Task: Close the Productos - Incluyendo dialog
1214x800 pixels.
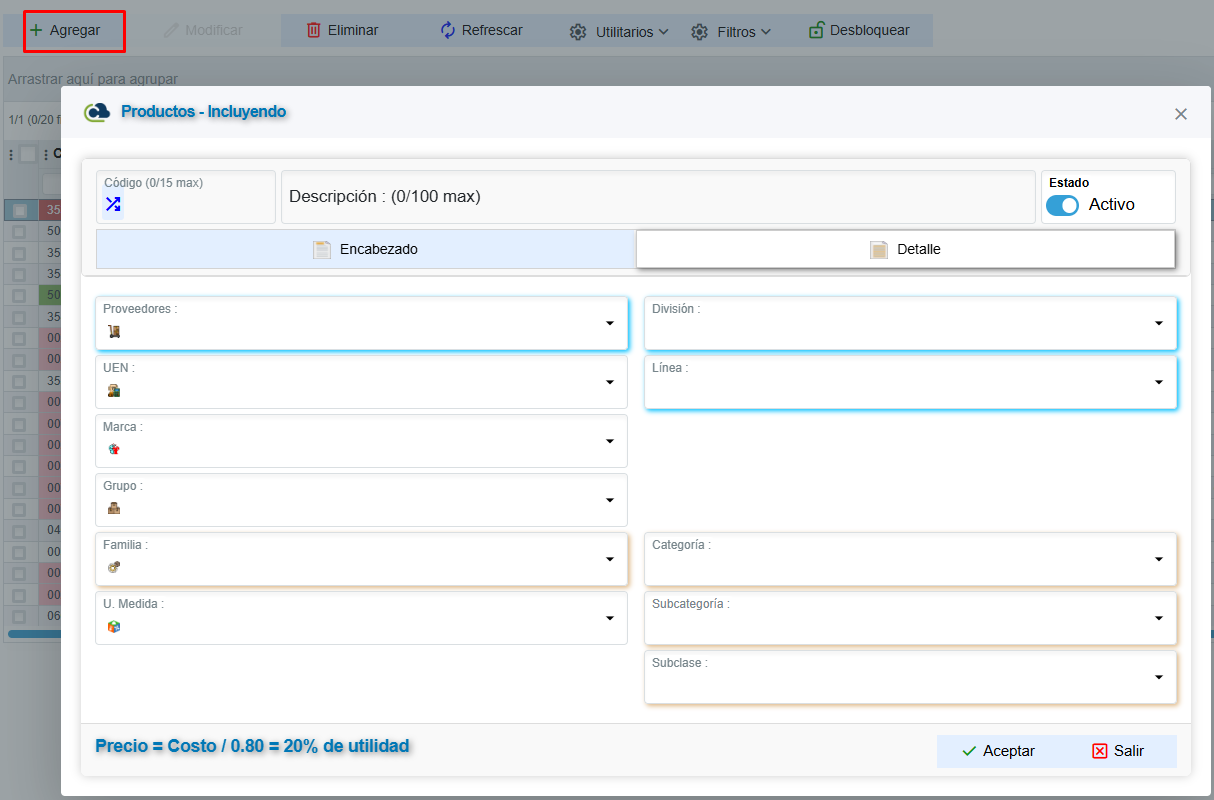Action: [1181, 114]
